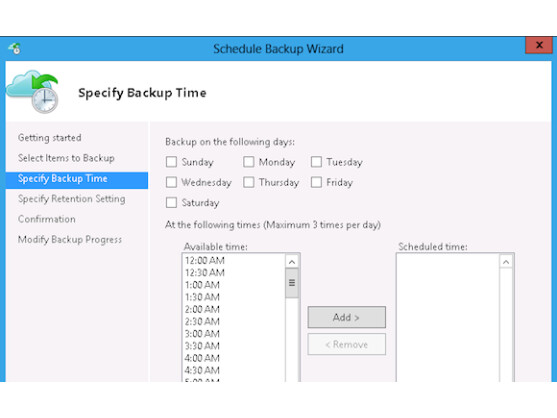Click the Add > button
This screenshot has height=418, width=557.
point(346,317)
